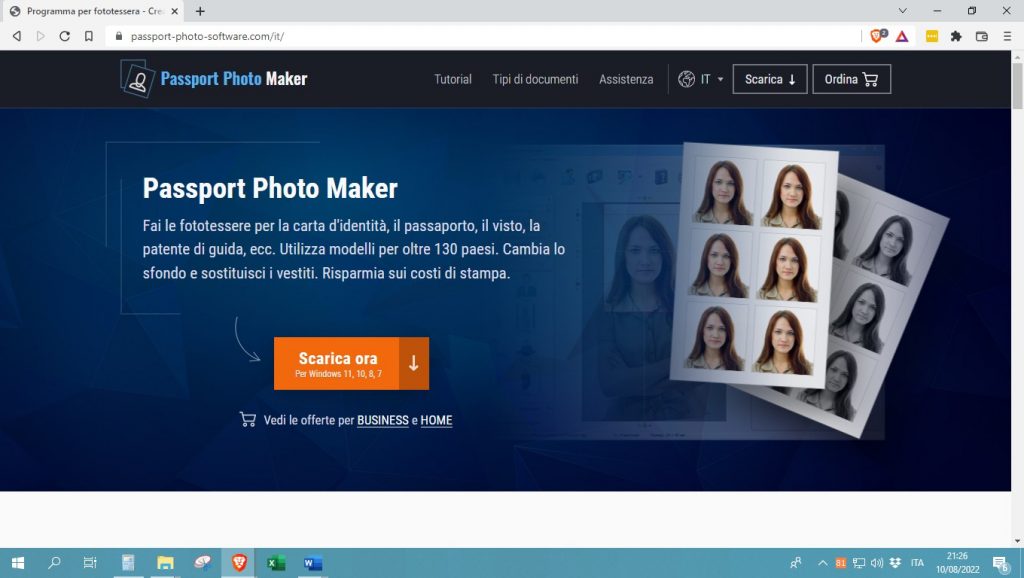Click the globe icon next to language selector
This screenshot has height=578, width=1024.
[x=685, y=79]
